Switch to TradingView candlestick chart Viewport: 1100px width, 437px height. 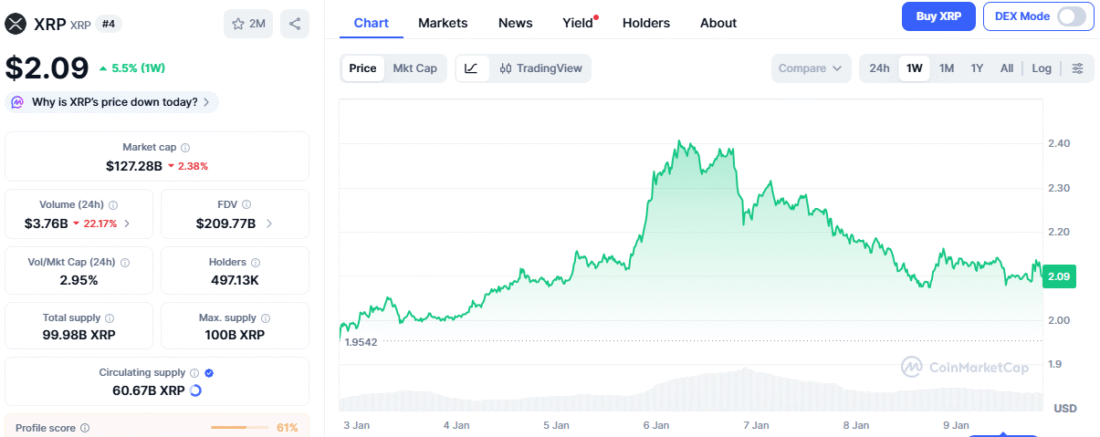[540, 69]
